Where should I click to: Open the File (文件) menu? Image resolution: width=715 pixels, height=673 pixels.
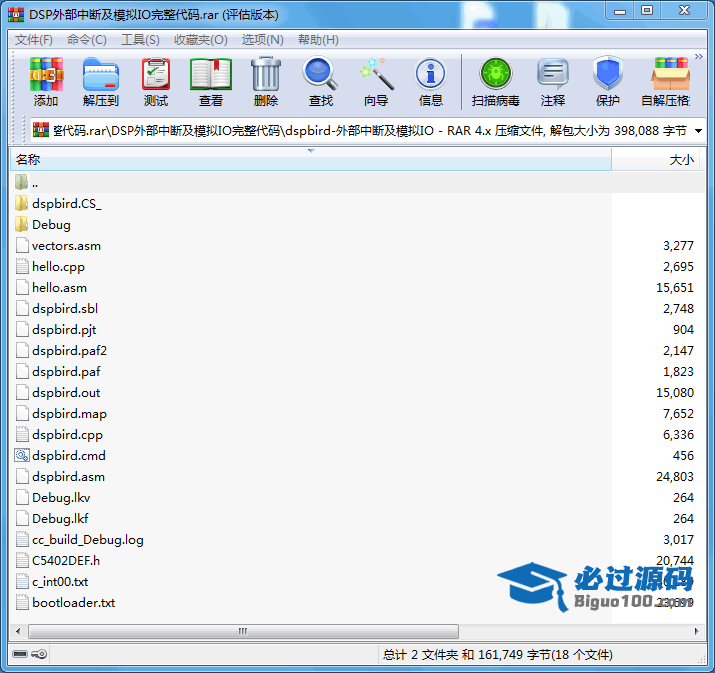pos(34,40)
